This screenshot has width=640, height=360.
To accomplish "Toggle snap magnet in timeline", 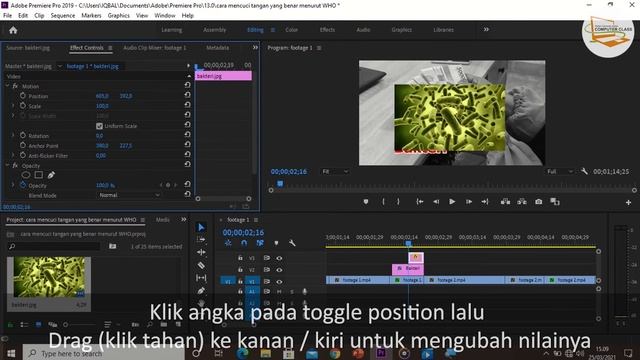I will 244,243.
